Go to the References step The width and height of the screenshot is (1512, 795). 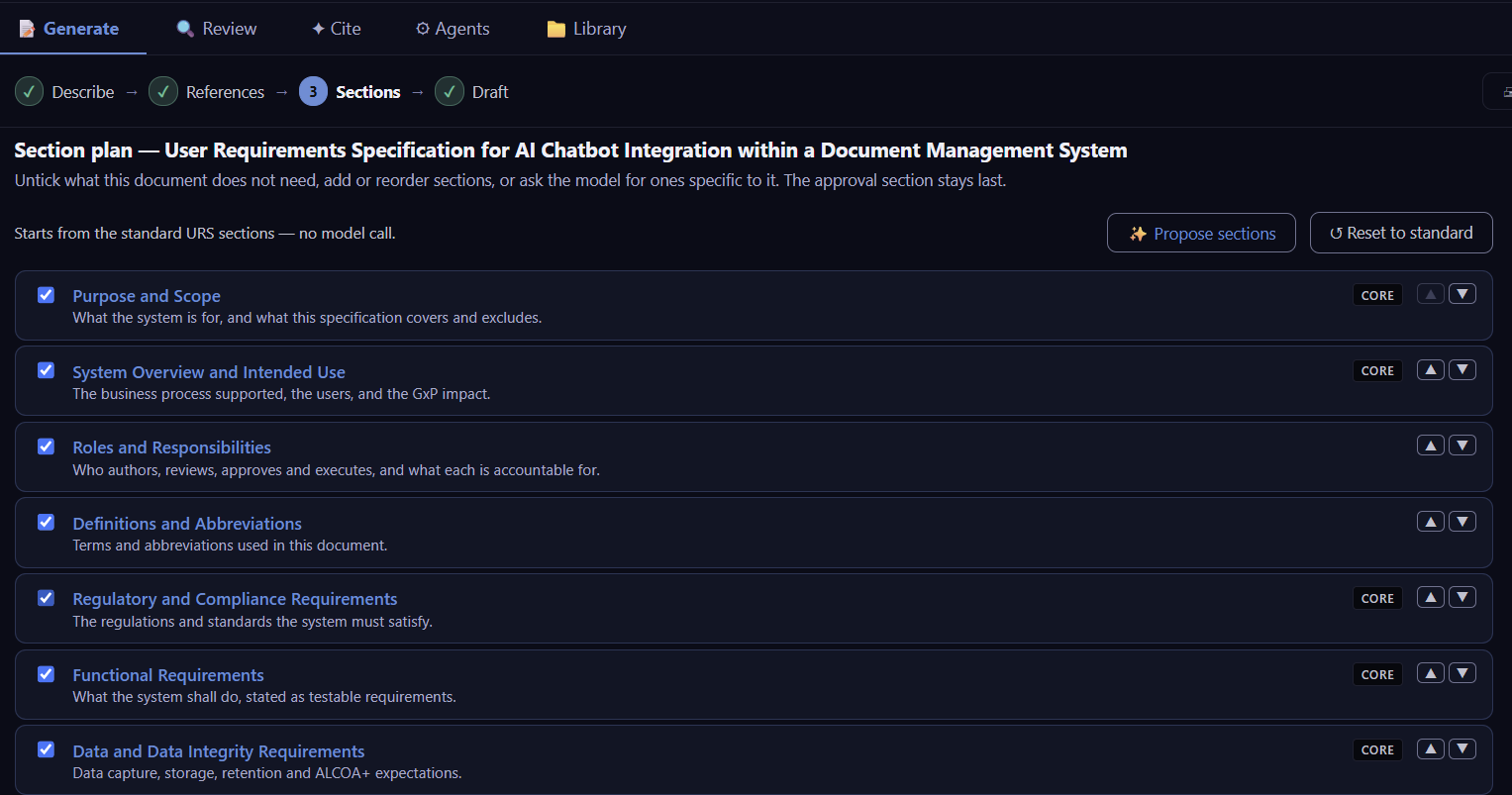pos(225,92)
